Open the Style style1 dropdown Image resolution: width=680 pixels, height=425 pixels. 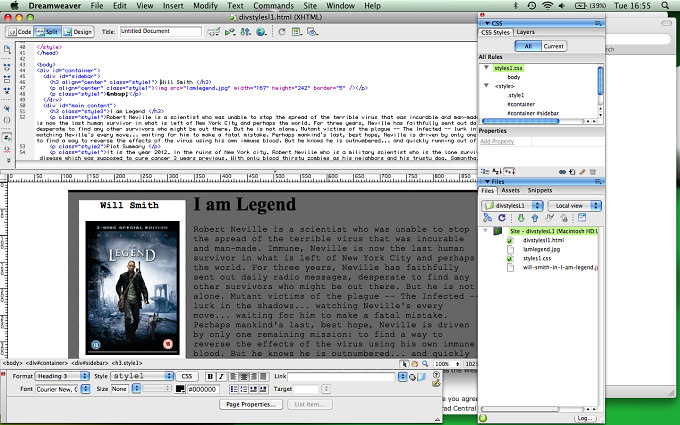coord(142,376)
